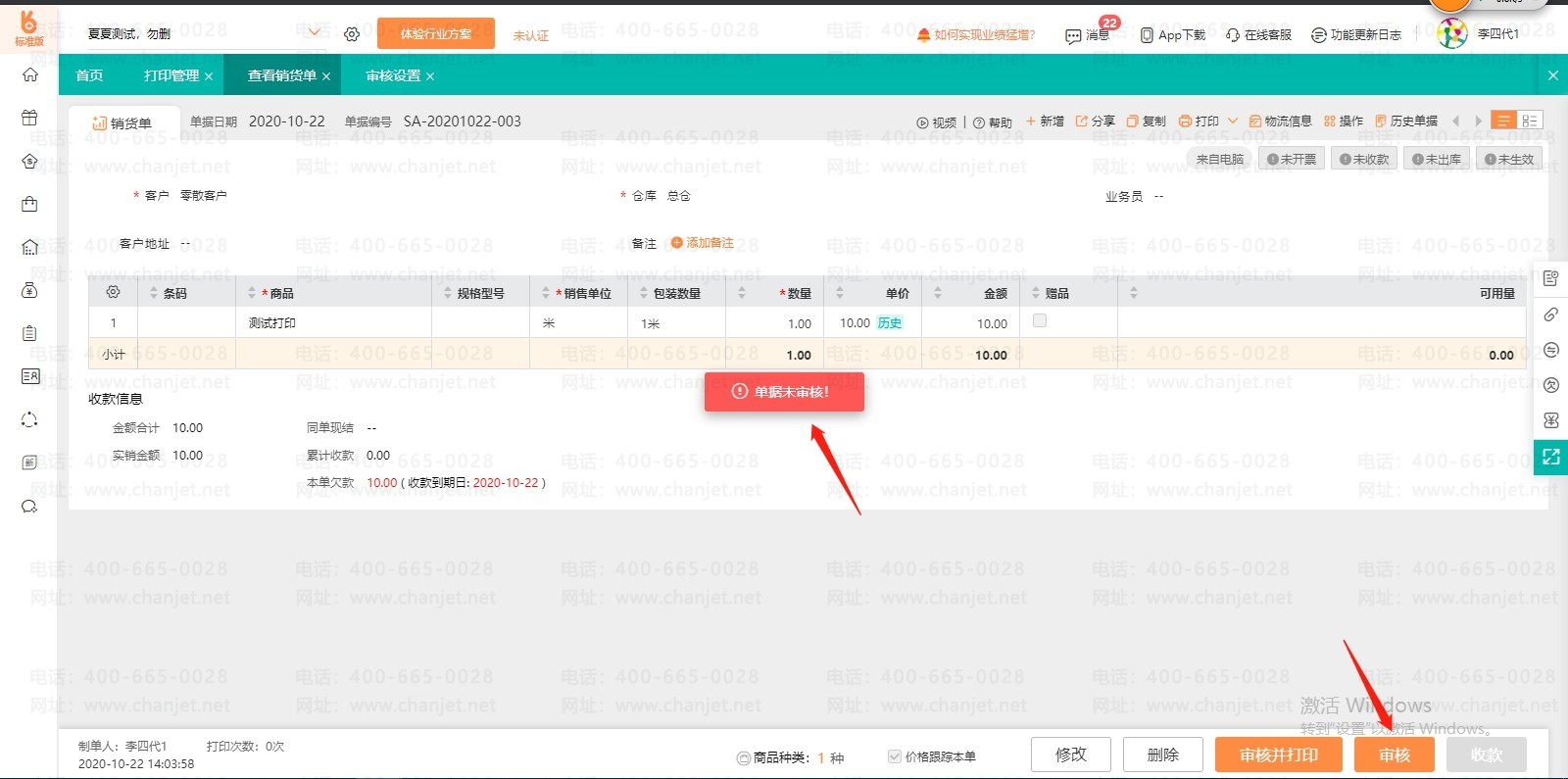The height and width of the screenshot is (779, 1568).
Task: Click 复制 to copy the document
Action: click(x=1147, y=122)
